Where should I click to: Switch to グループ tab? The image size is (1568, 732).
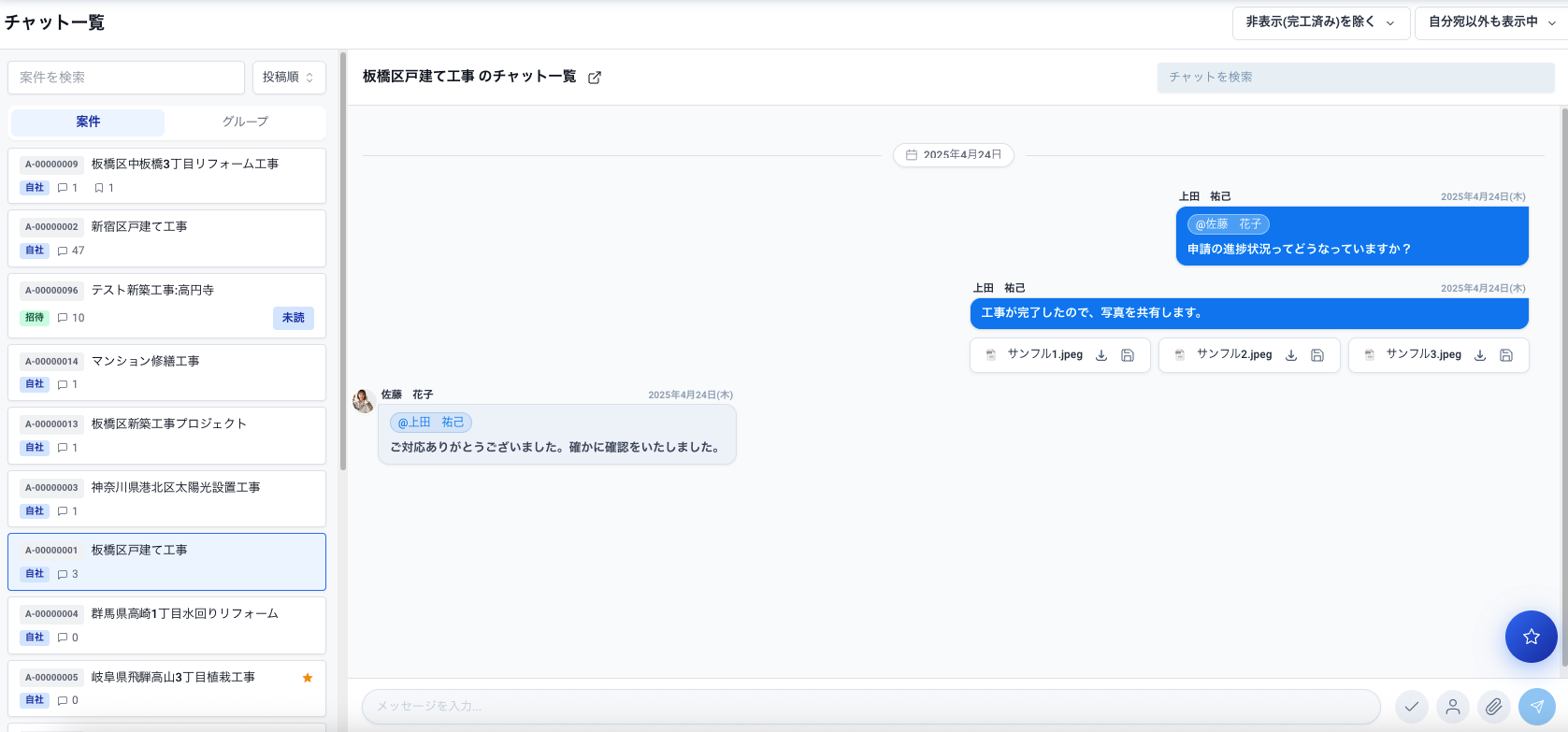(x=245, y=122)
